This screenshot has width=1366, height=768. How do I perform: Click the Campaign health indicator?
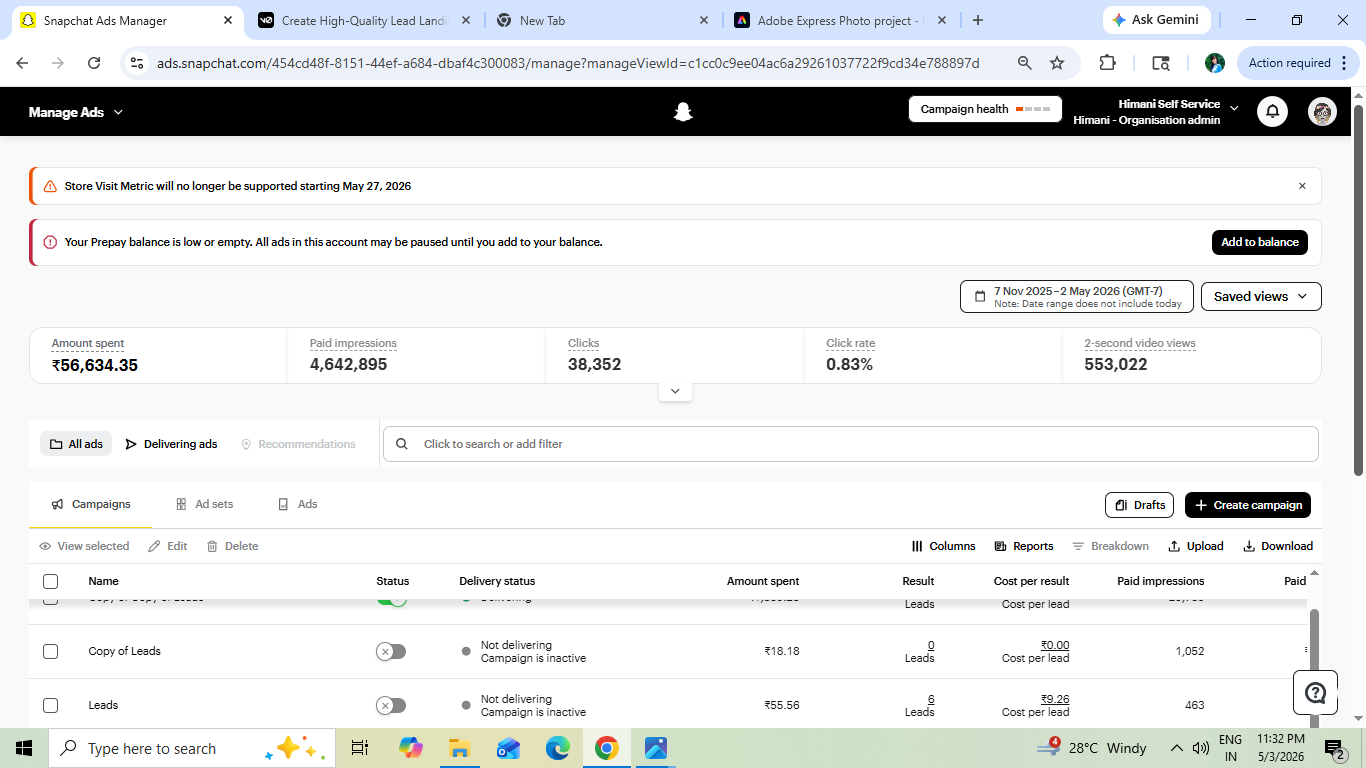(x=985, y=109)
